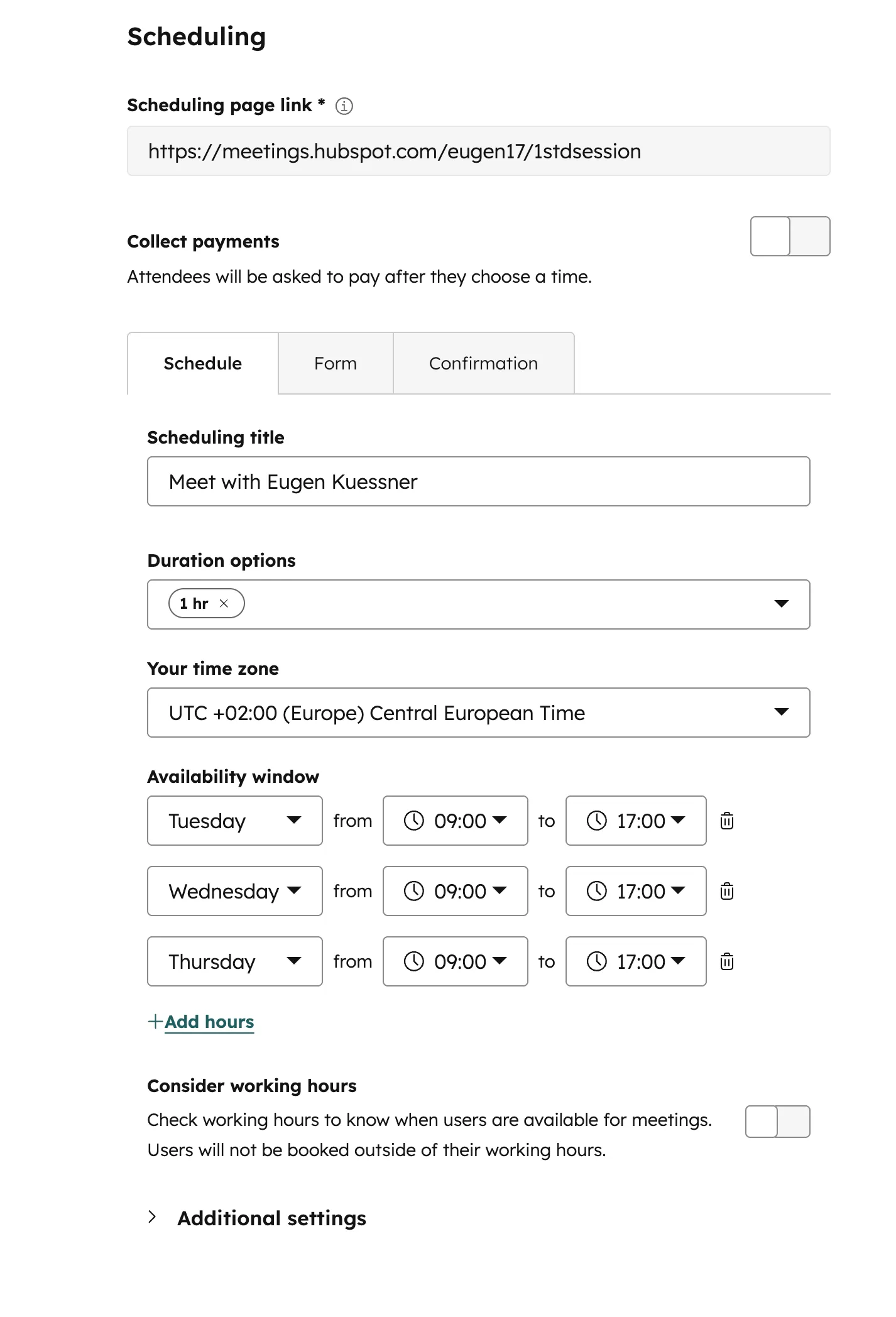Switch to the Form tab
This screenshot has width=896, height=1317.
pos(335,363)
